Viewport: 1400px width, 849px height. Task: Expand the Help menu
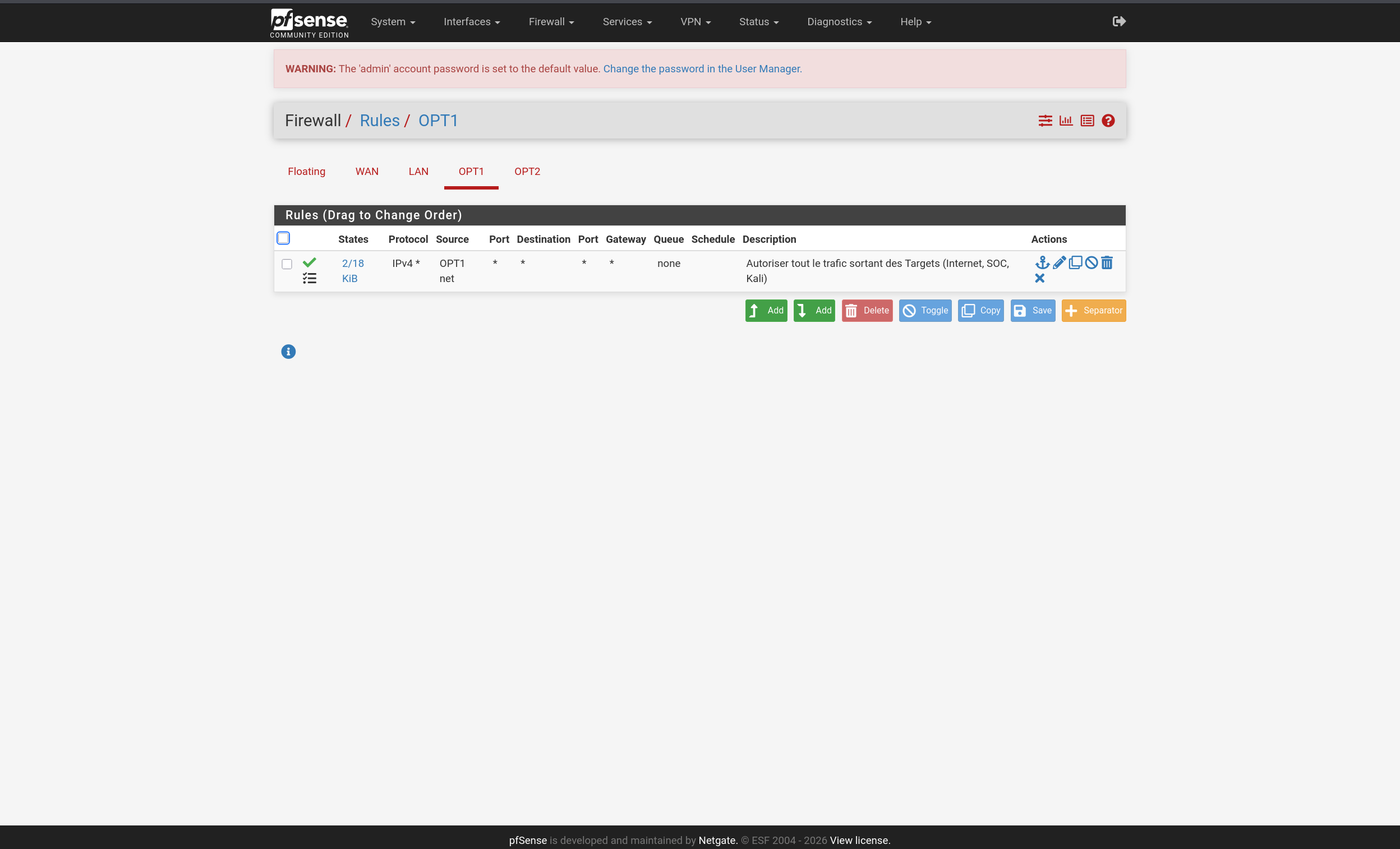915,21
